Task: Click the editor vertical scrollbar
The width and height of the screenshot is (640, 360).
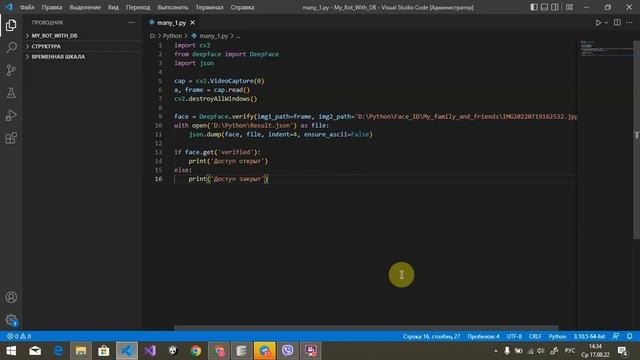Action: pos(636,140)
